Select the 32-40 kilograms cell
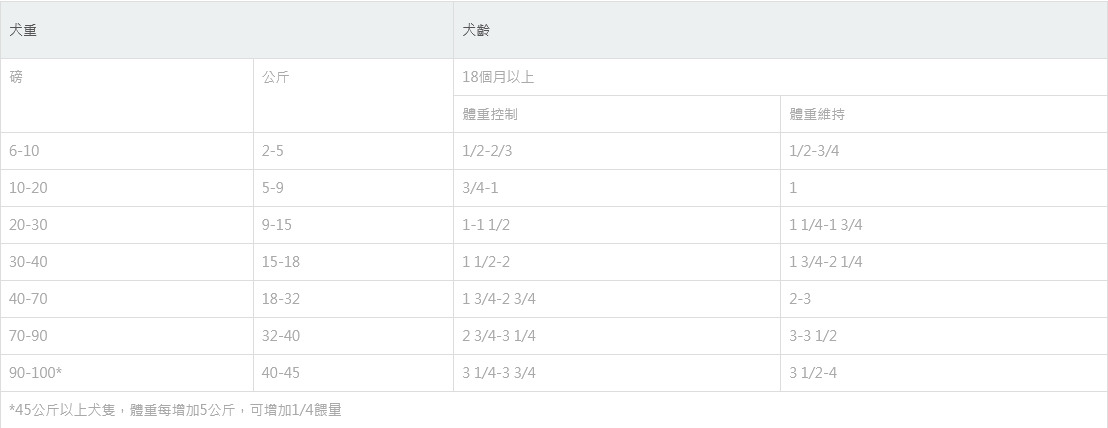The image size is (1108, 428). pyautogui.click(x=281, y=336)
